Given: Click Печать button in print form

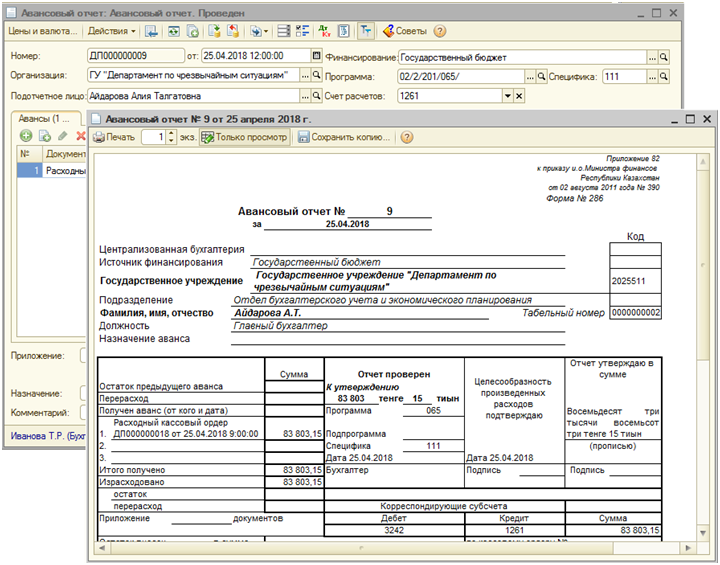Looking at the screenshot, I should (x=114, y=137).
